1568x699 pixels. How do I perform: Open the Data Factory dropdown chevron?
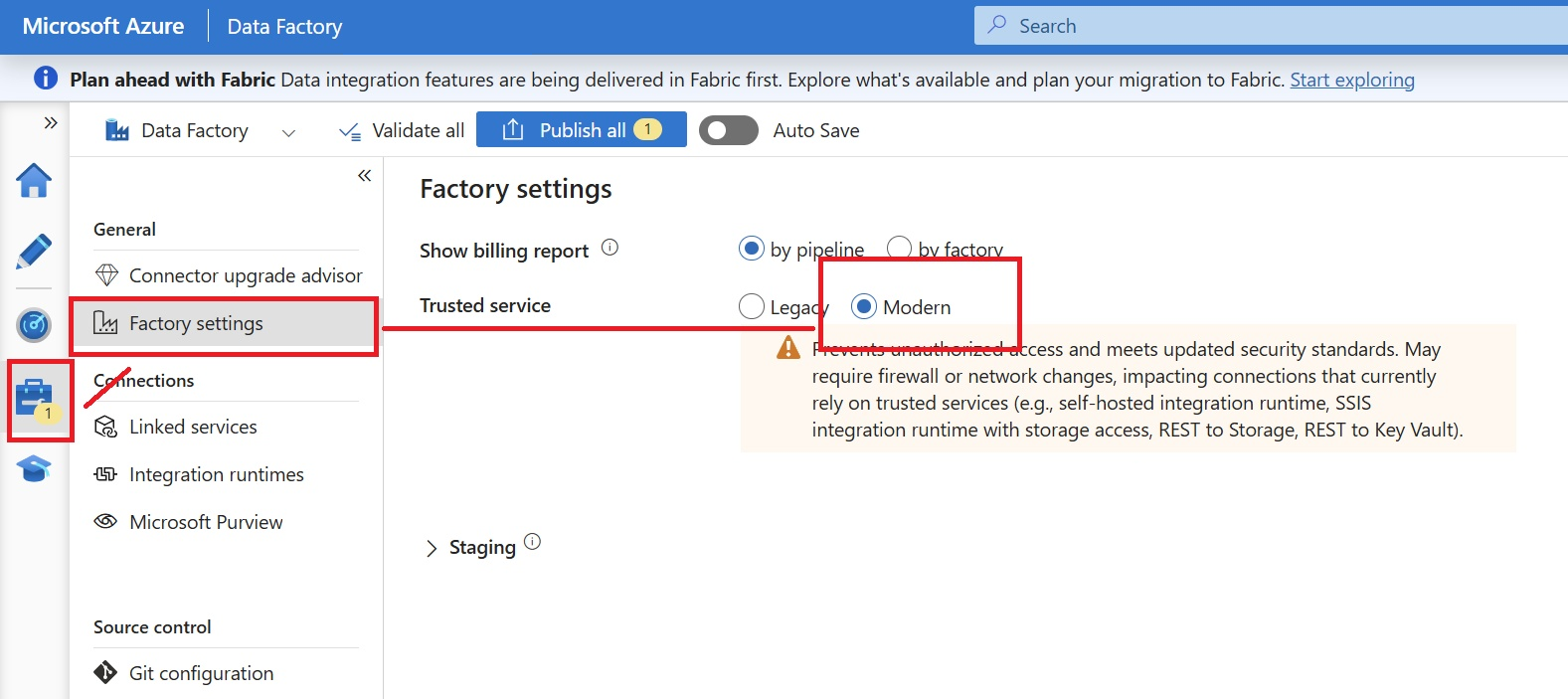(288, 132)
